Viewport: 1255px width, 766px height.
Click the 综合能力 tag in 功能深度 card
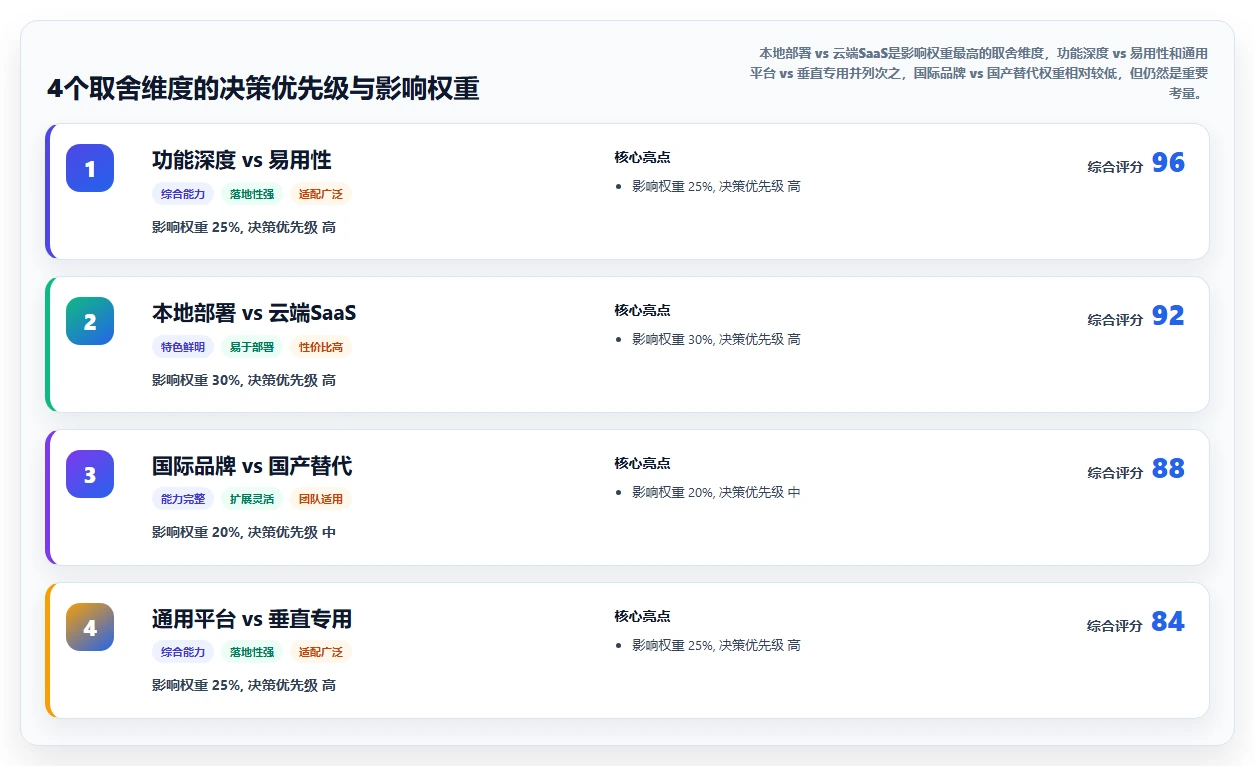click(183, 194)
